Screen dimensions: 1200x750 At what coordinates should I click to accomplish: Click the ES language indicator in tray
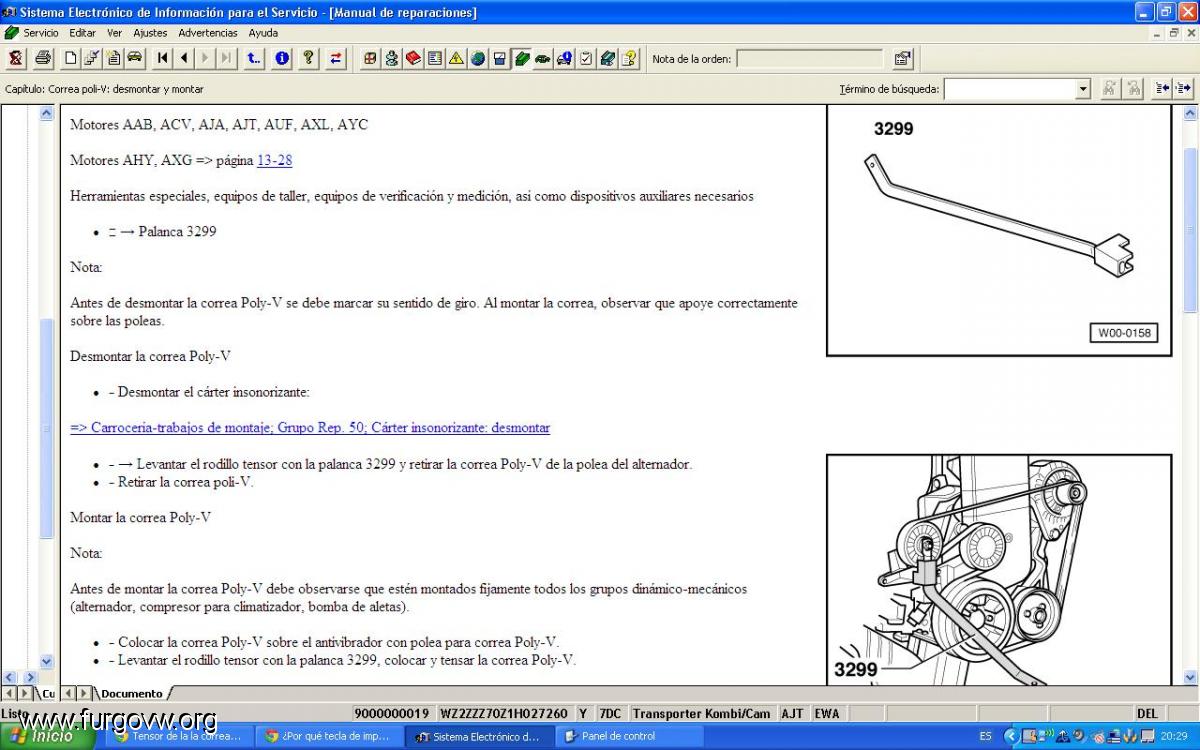[x=986, y=736]
